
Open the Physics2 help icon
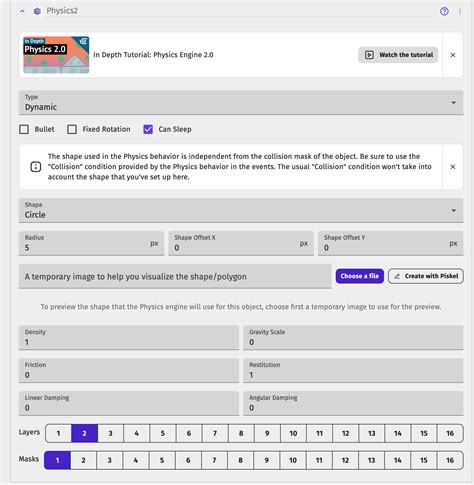pyautogui.click(x=444, y=11)
